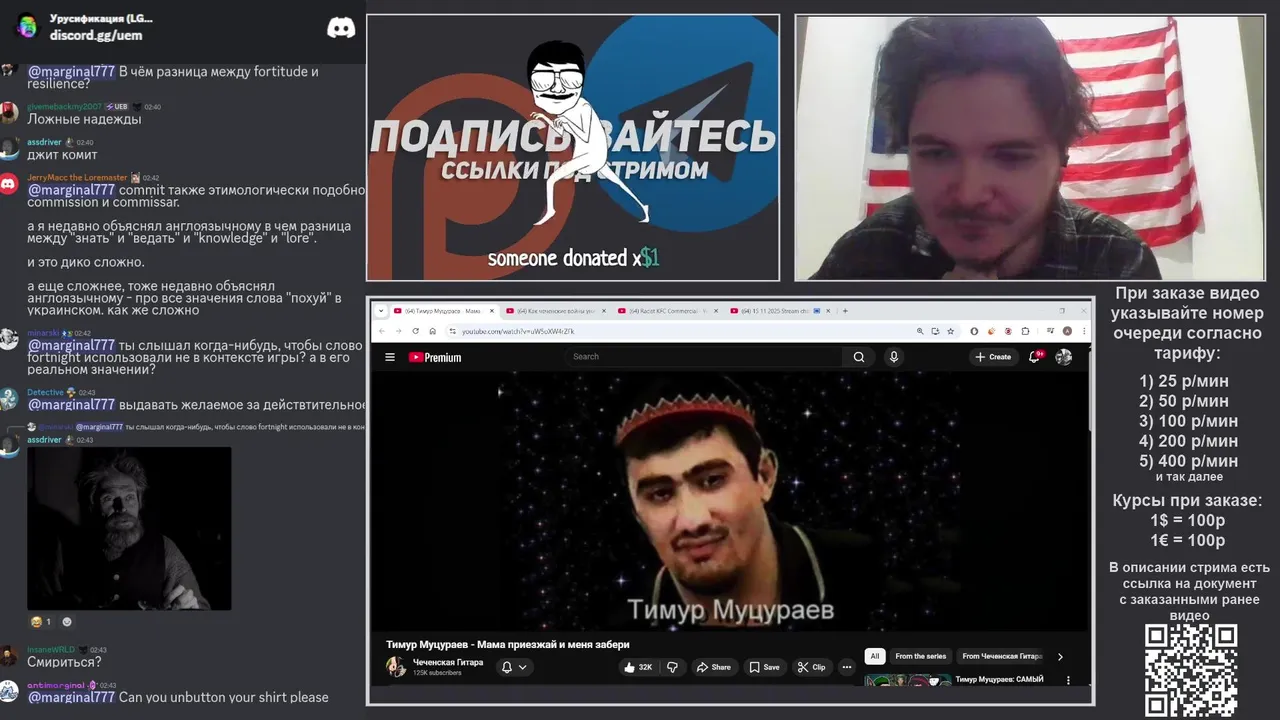Open more actions ellipsis below video

[847, 667]
